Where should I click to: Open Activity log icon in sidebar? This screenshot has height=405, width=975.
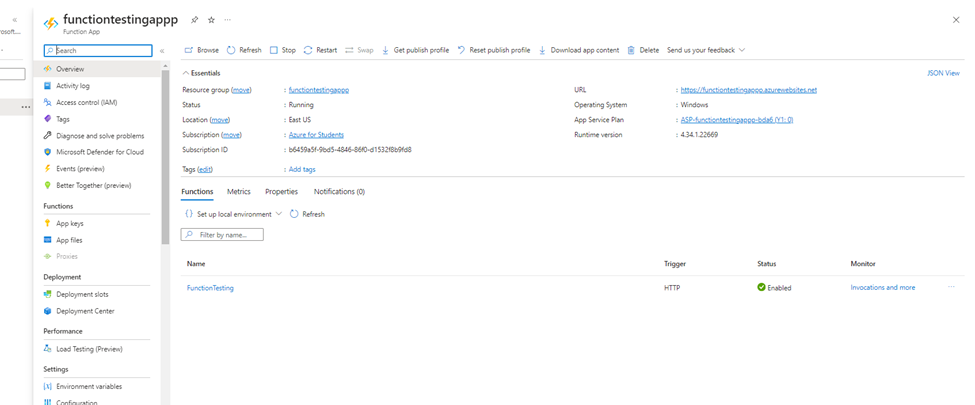pyautogui.click(x=47, y=86)
